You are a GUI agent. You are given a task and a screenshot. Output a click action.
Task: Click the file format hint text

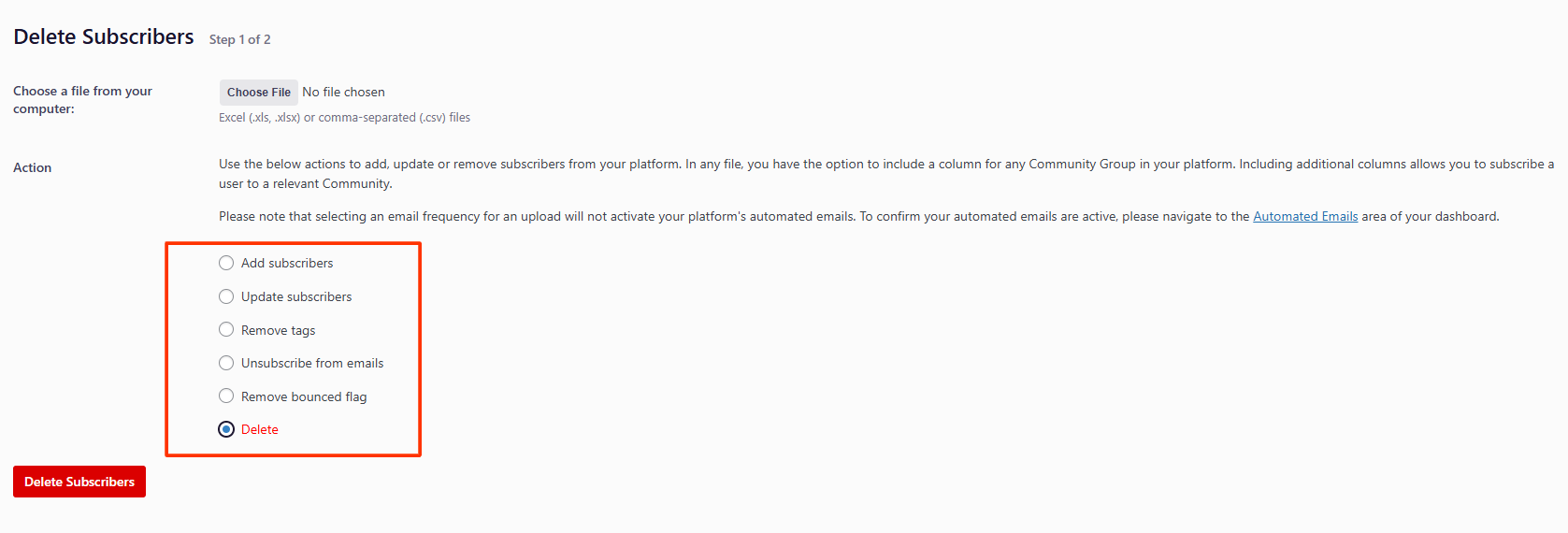click(344, 118)
